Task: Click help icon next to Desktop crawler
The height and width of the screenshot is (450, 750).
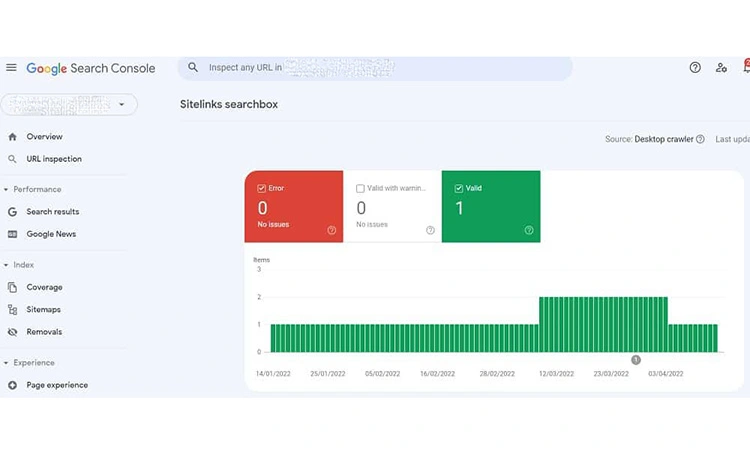Action: coord(700,139)
